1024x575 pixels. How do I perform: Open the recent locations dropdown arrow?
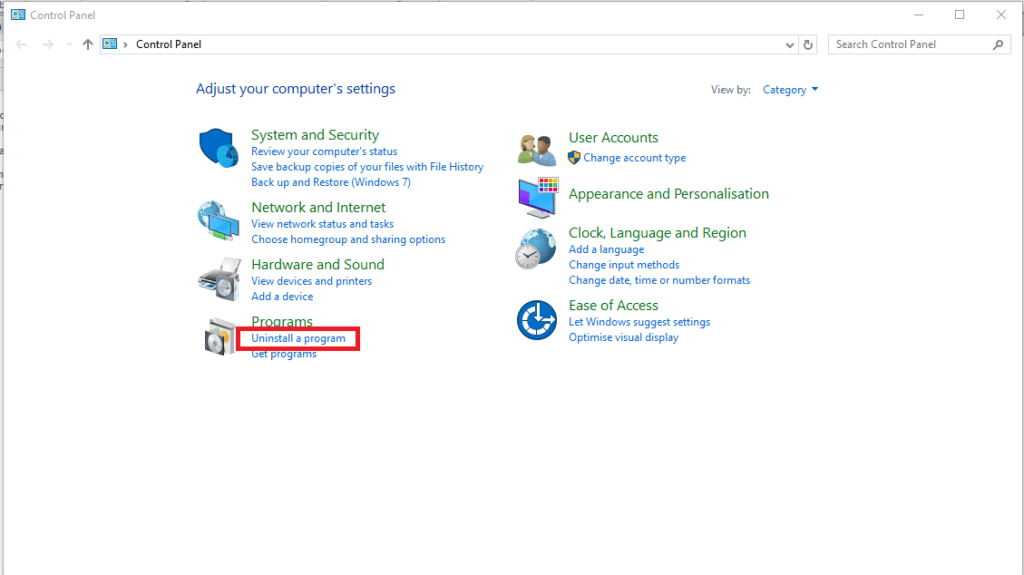click(x=69, y=44)
